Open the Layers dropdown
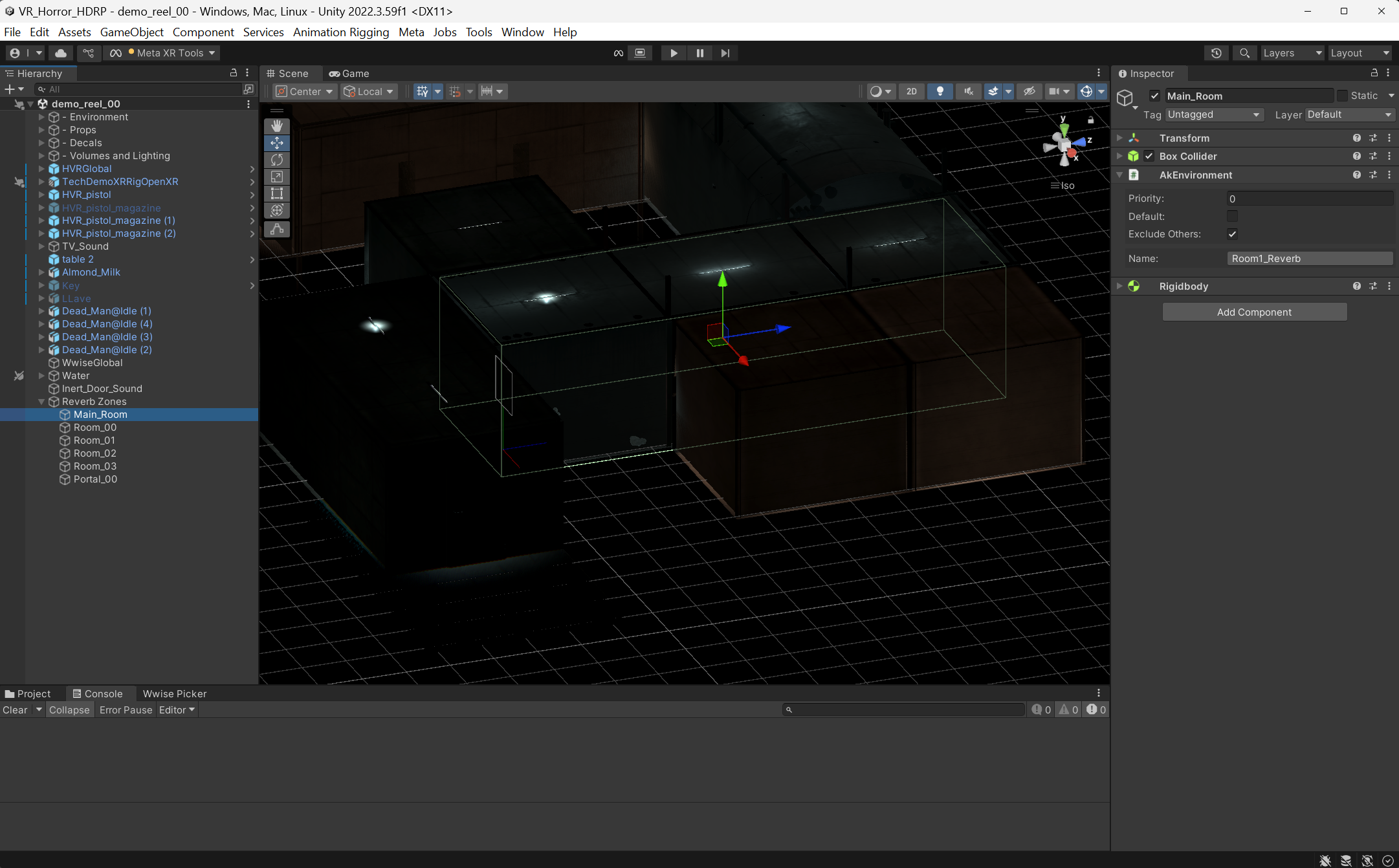 click(1292, 53)
